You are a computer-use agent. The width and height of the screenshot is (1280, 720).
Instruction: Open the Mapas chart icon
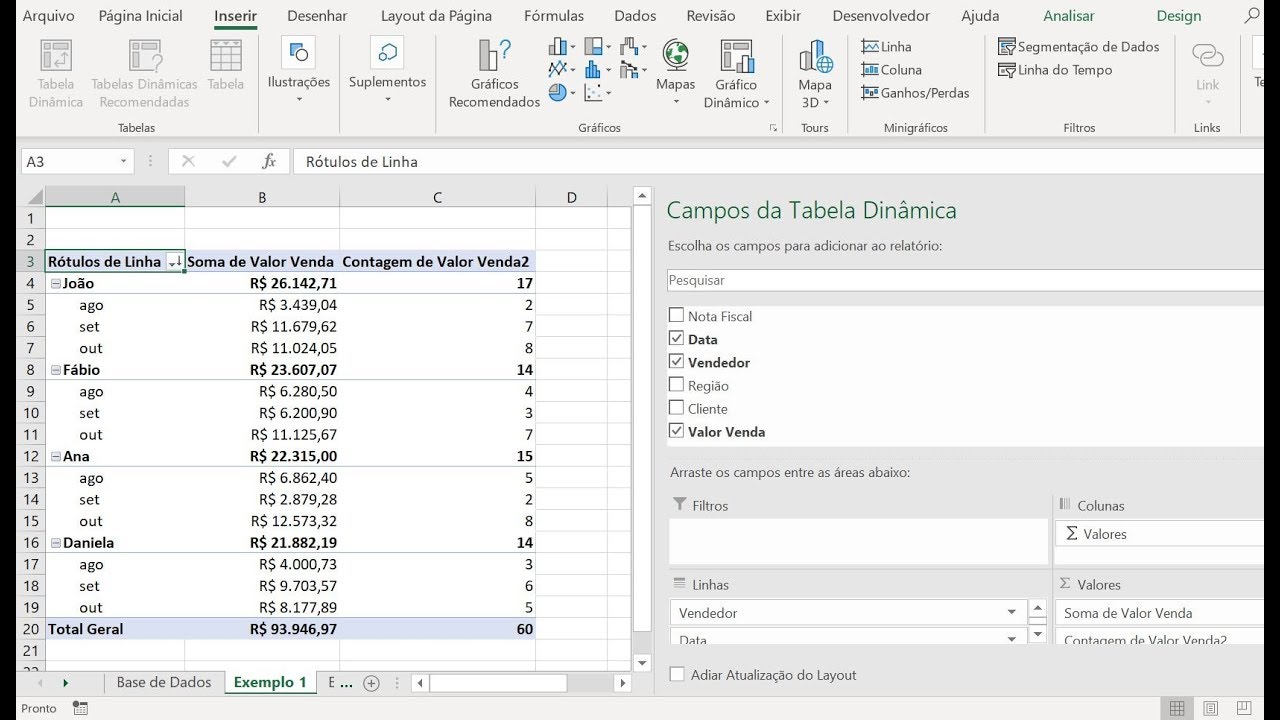tap(676, 56)
